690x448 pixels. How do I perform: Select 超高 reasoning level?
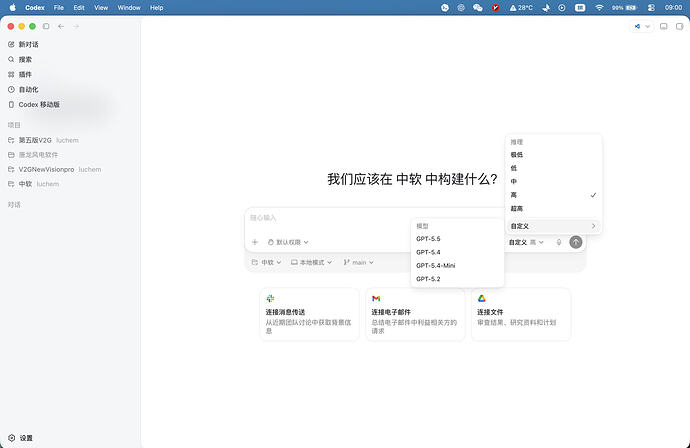click(553, 209)
